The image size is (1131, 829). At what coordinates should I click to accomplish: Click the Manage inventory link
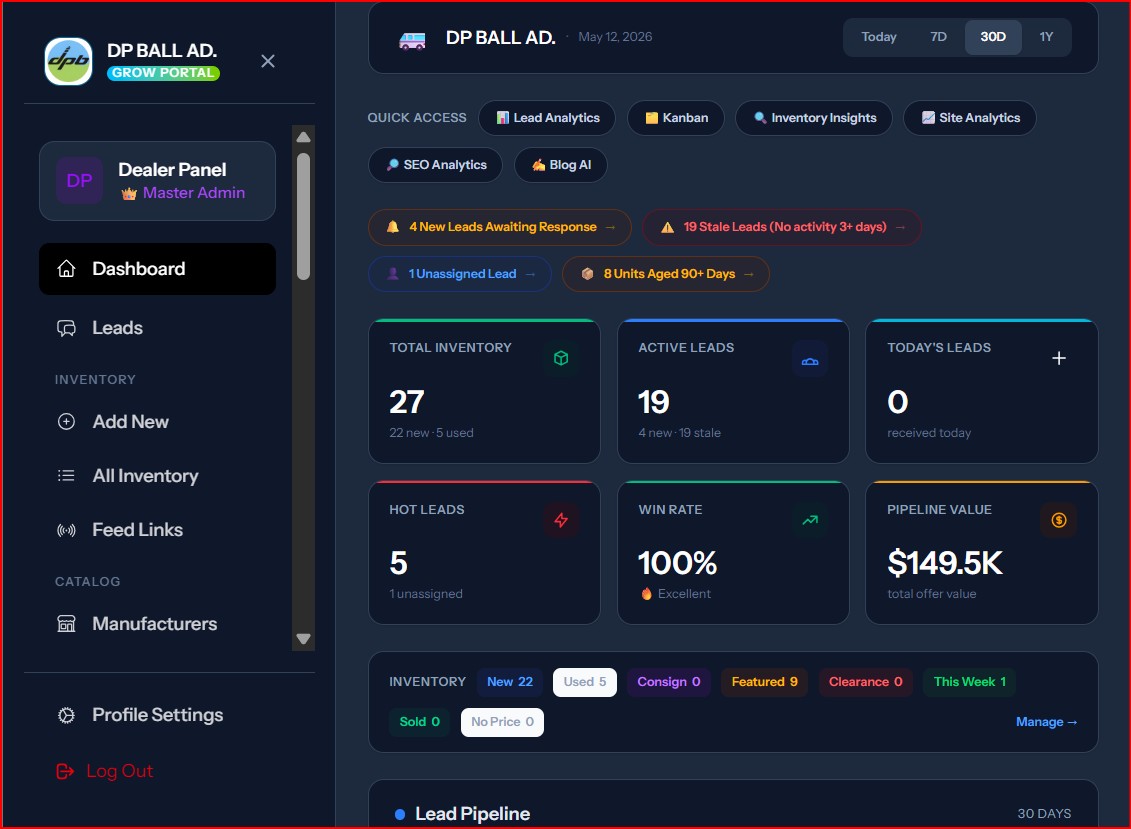click(x=1047, y=721)
